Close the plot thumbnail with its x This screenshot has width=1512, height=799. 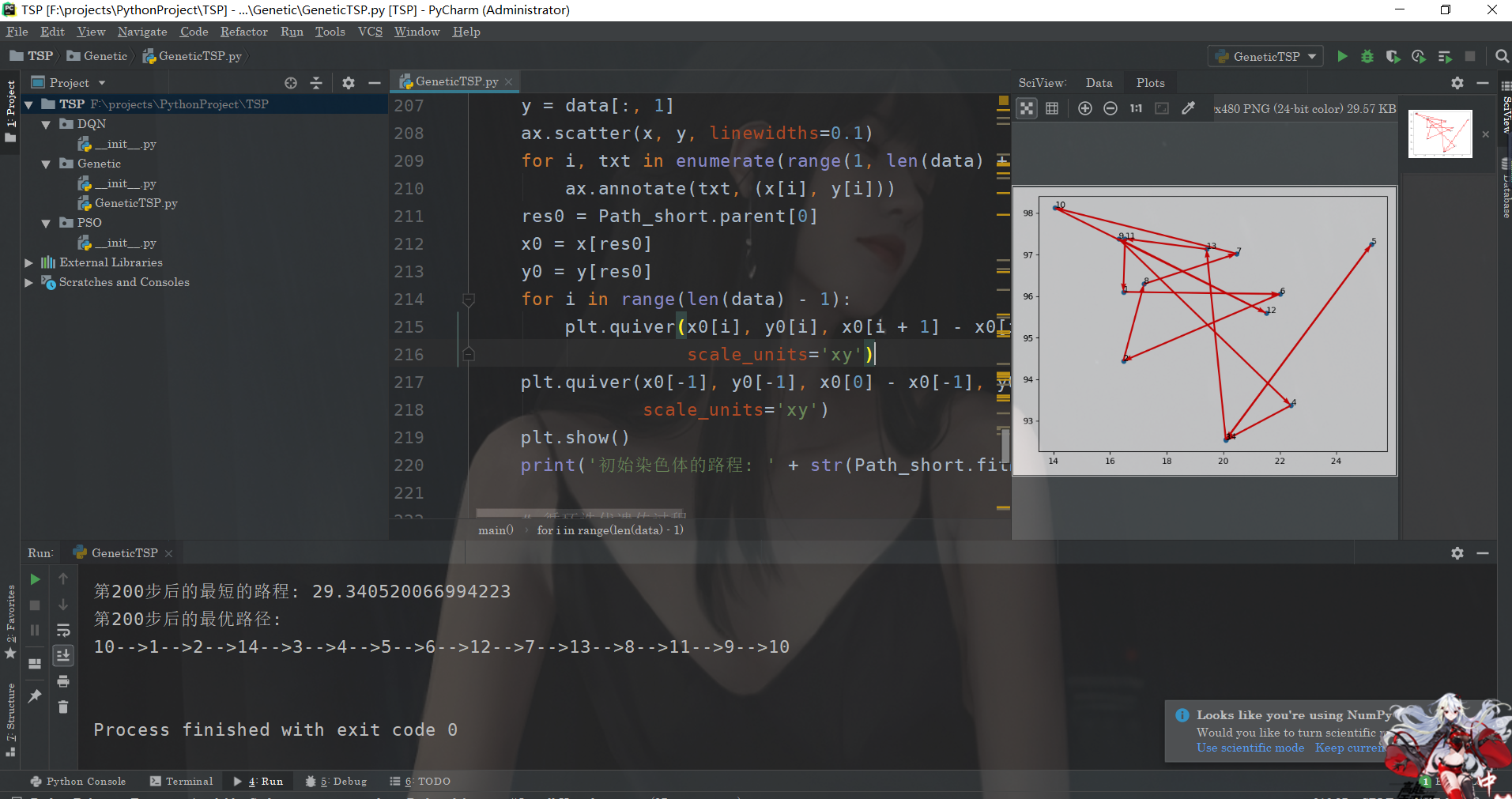click(1485, 134)
